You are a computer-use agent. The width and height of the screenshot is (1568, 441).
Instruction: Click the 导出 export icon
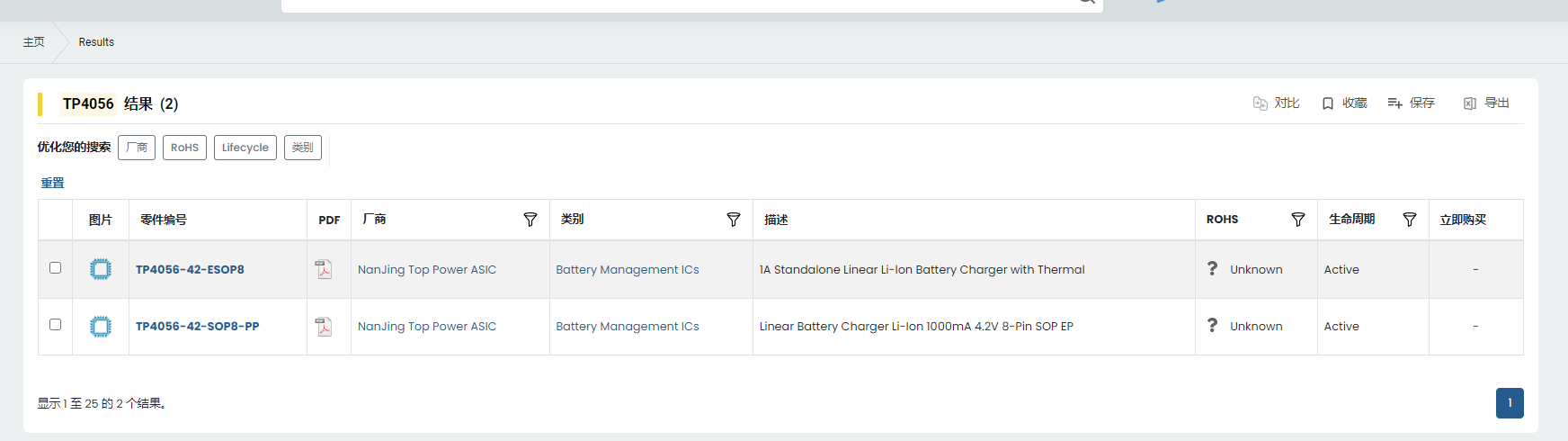tap(1470, 103)
